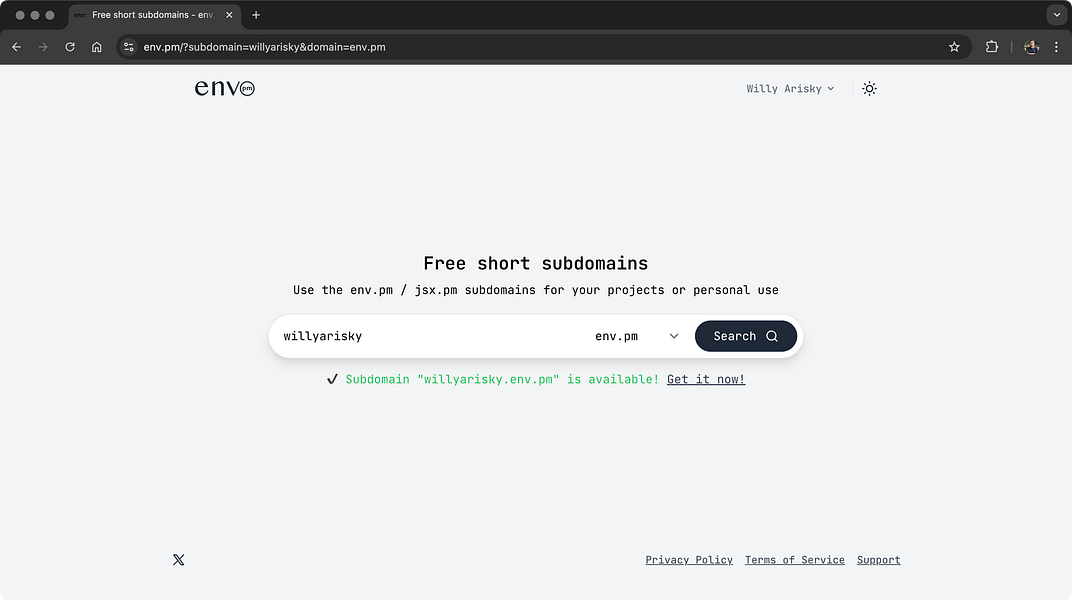1072x600 pixels.
Task: Bookmark this page with the star icon
Action: [x=954, y=47]
